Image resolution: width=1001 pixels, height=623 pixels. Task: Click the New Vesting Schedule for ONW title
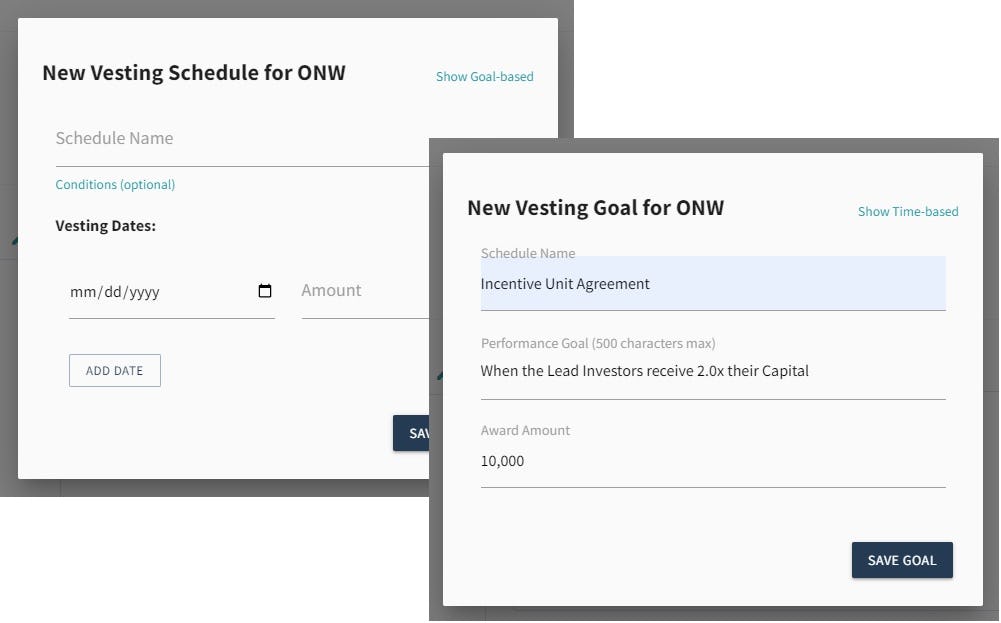pos(194,73)
